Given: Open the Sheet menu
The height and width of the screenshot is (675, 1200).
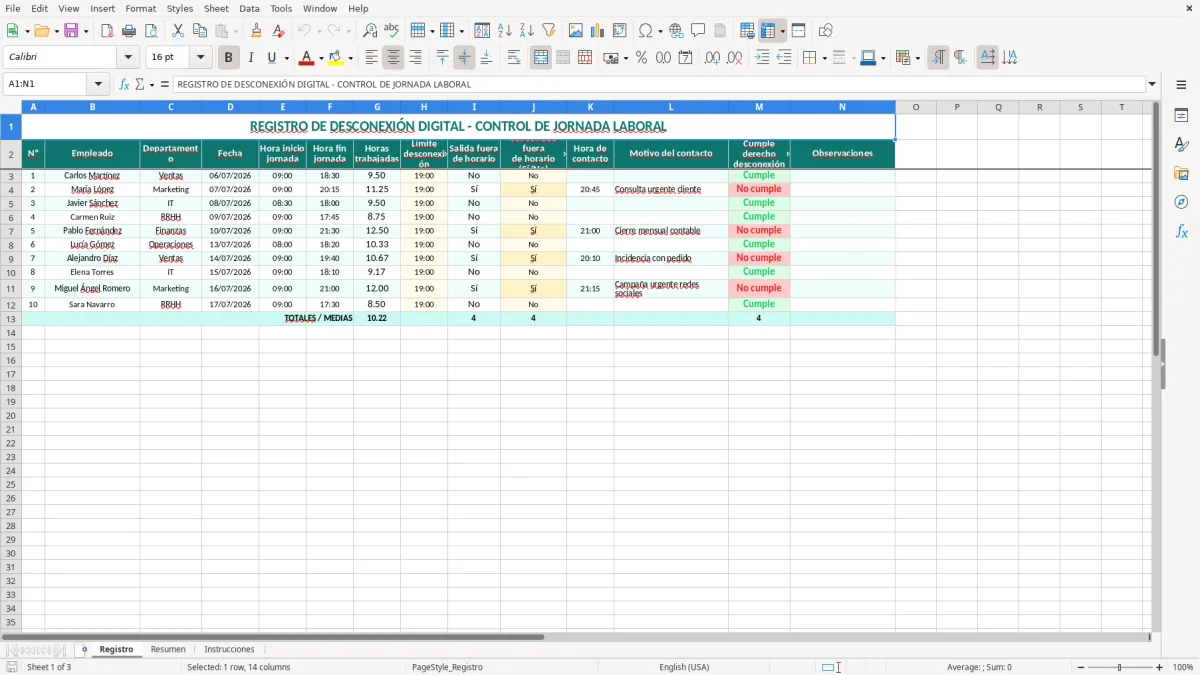Looking at the screenshot, I should [216, 8].
